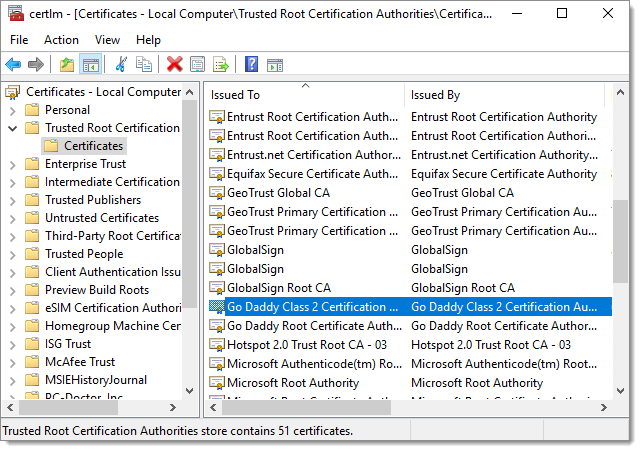This screenshot has height=451, width=640.
Task: Click certificate list scroll down arrow
Action: point(620,391)
